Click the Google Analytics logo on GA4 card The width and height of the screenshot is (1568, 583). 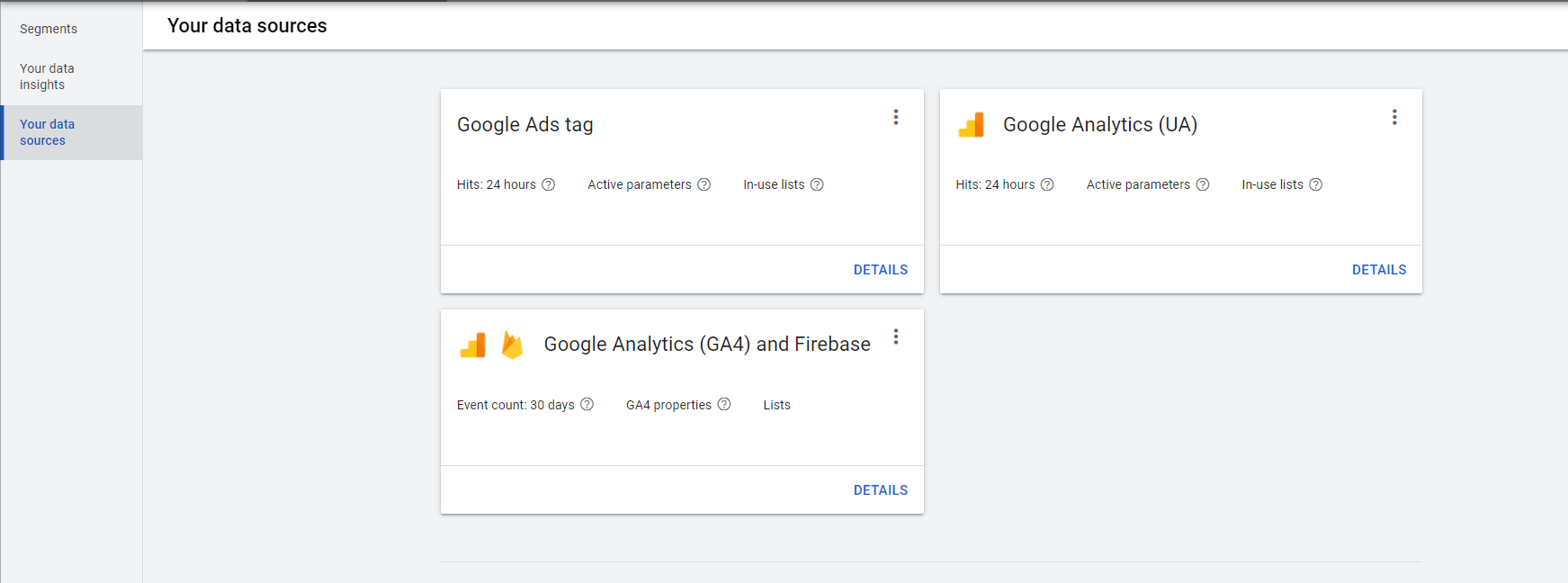coord(473,345)
